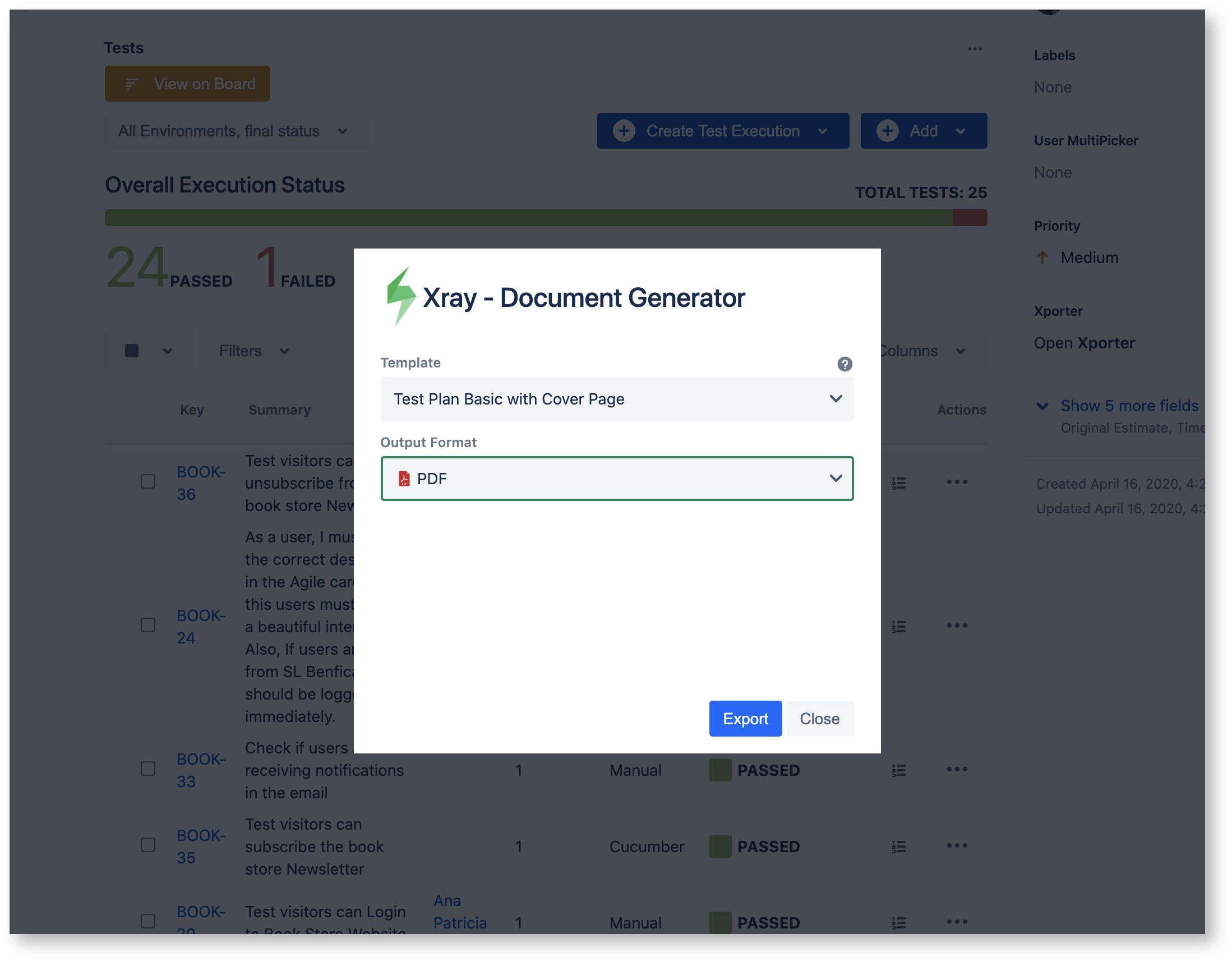This screenshot has width=1232, height=961.
Task: Click Cucumber test type for BOOK-35
Action: click(x=647, y=847)
